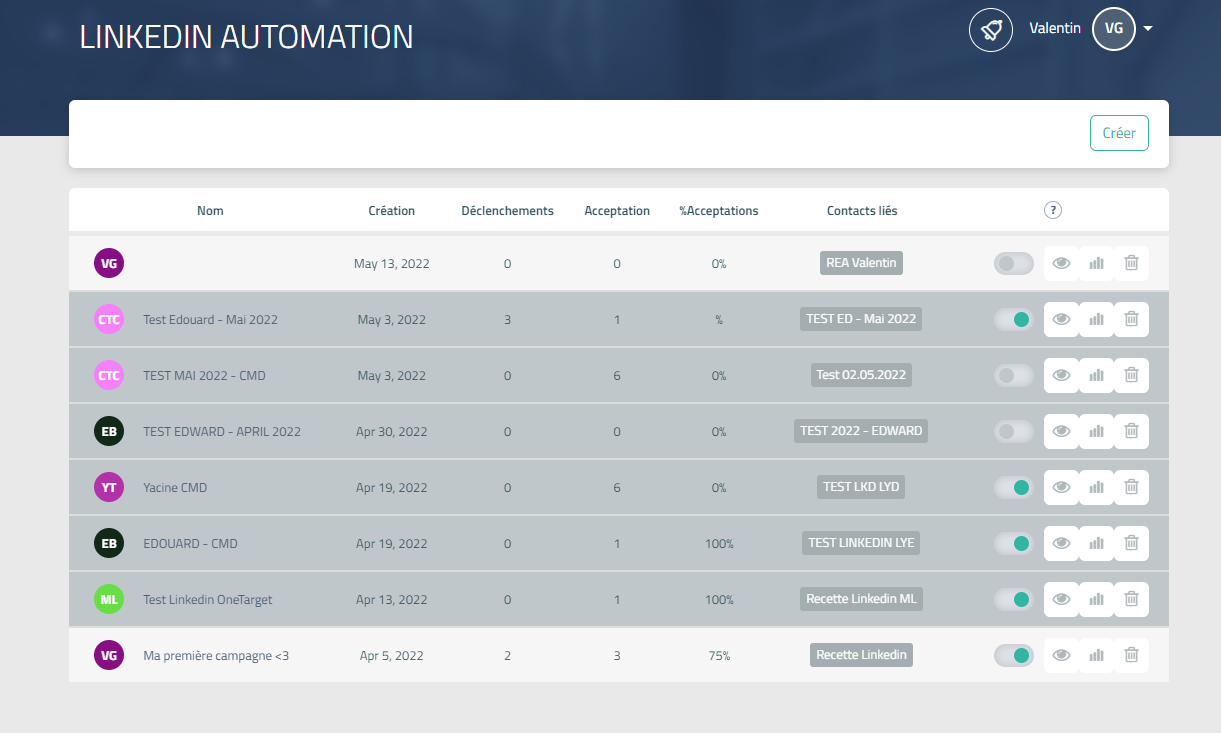Click the VG user avatar in header
Viewport: 1221px width, 733px height.
(x=1113, y=29)
